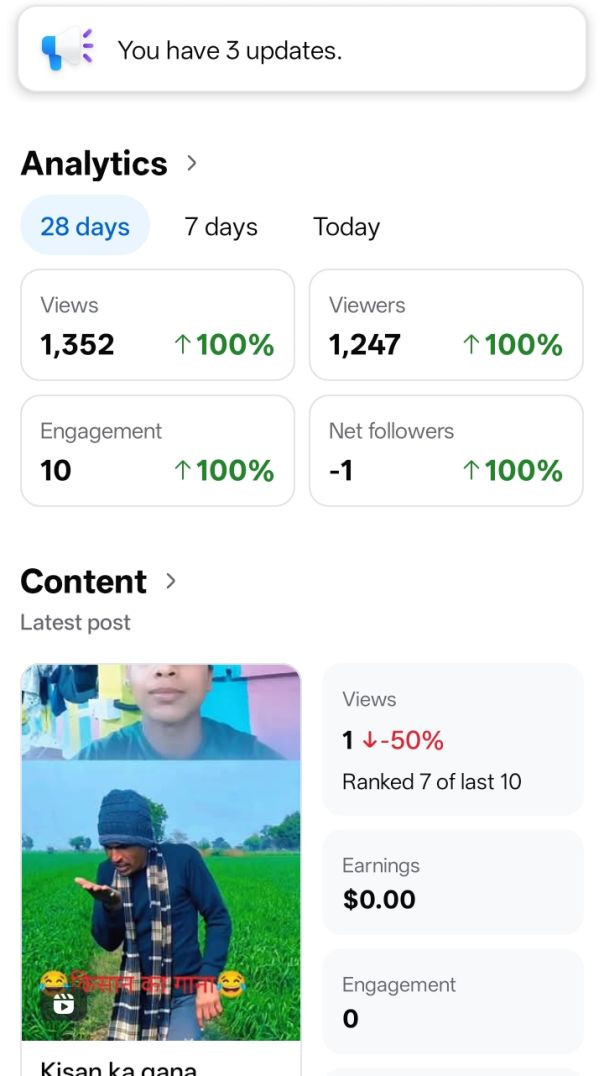Tap the latest post Engagement 0 card

tap(452, 1001)
